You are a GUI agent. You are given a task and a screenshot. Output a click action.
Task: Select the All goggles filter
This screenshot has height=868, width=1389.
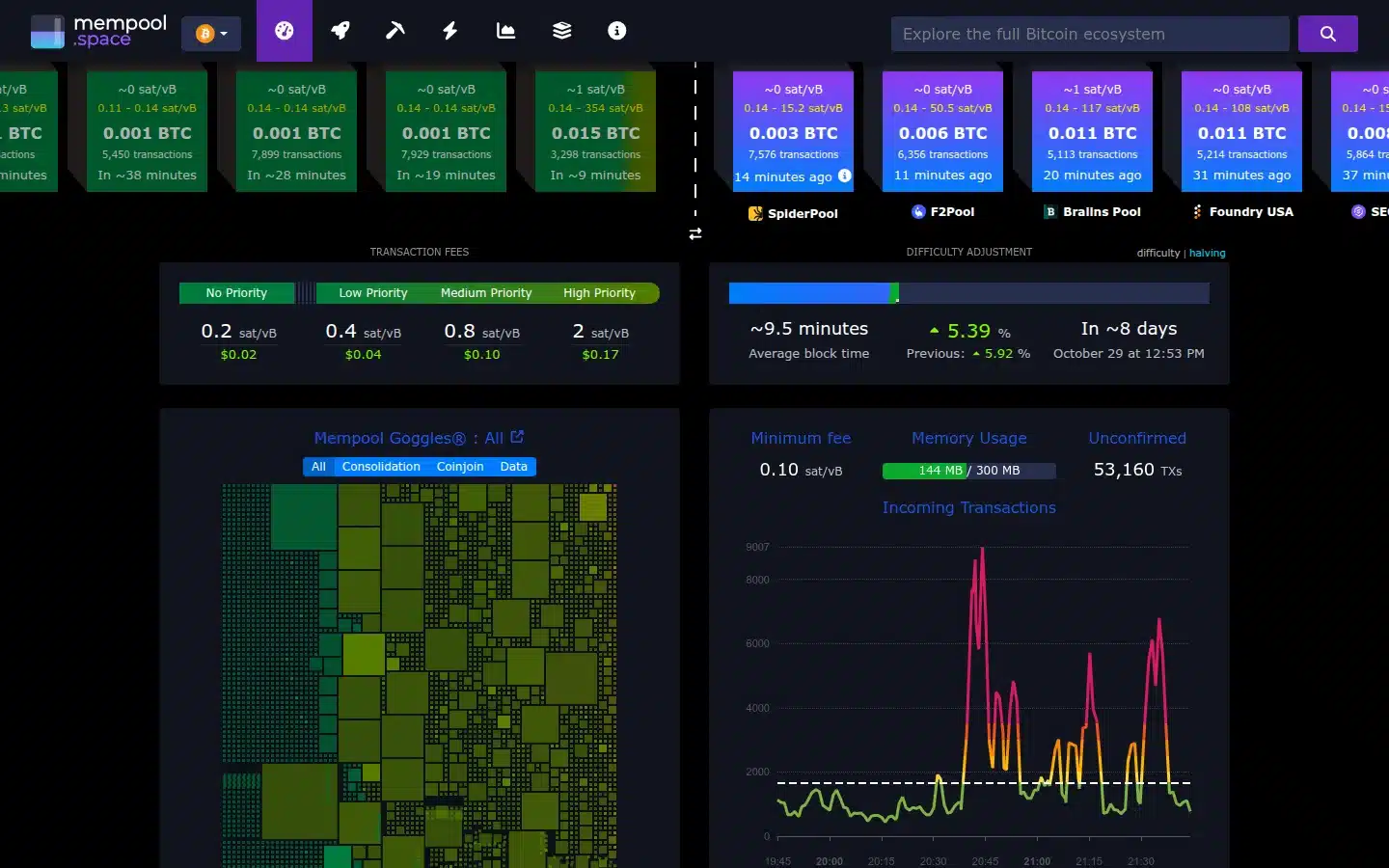(318, 467)
